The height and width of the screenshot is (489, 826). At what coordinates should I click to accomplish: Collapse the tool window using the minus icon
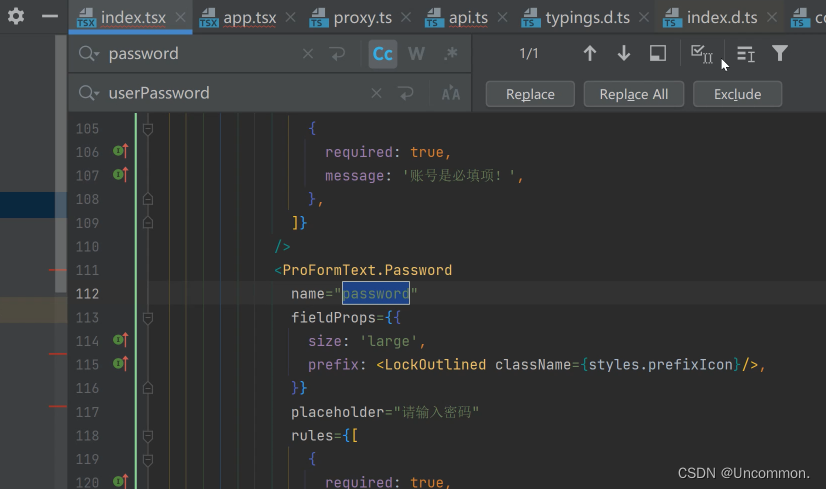(50, 16)
